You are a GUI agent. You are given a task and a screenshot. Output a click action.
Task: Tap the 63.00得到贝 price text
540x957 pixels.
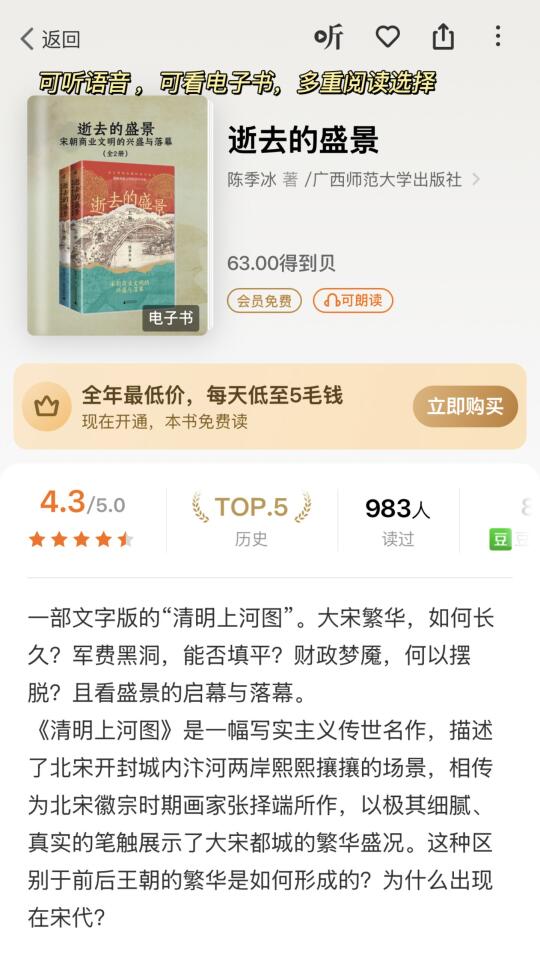tap(282, 264)
